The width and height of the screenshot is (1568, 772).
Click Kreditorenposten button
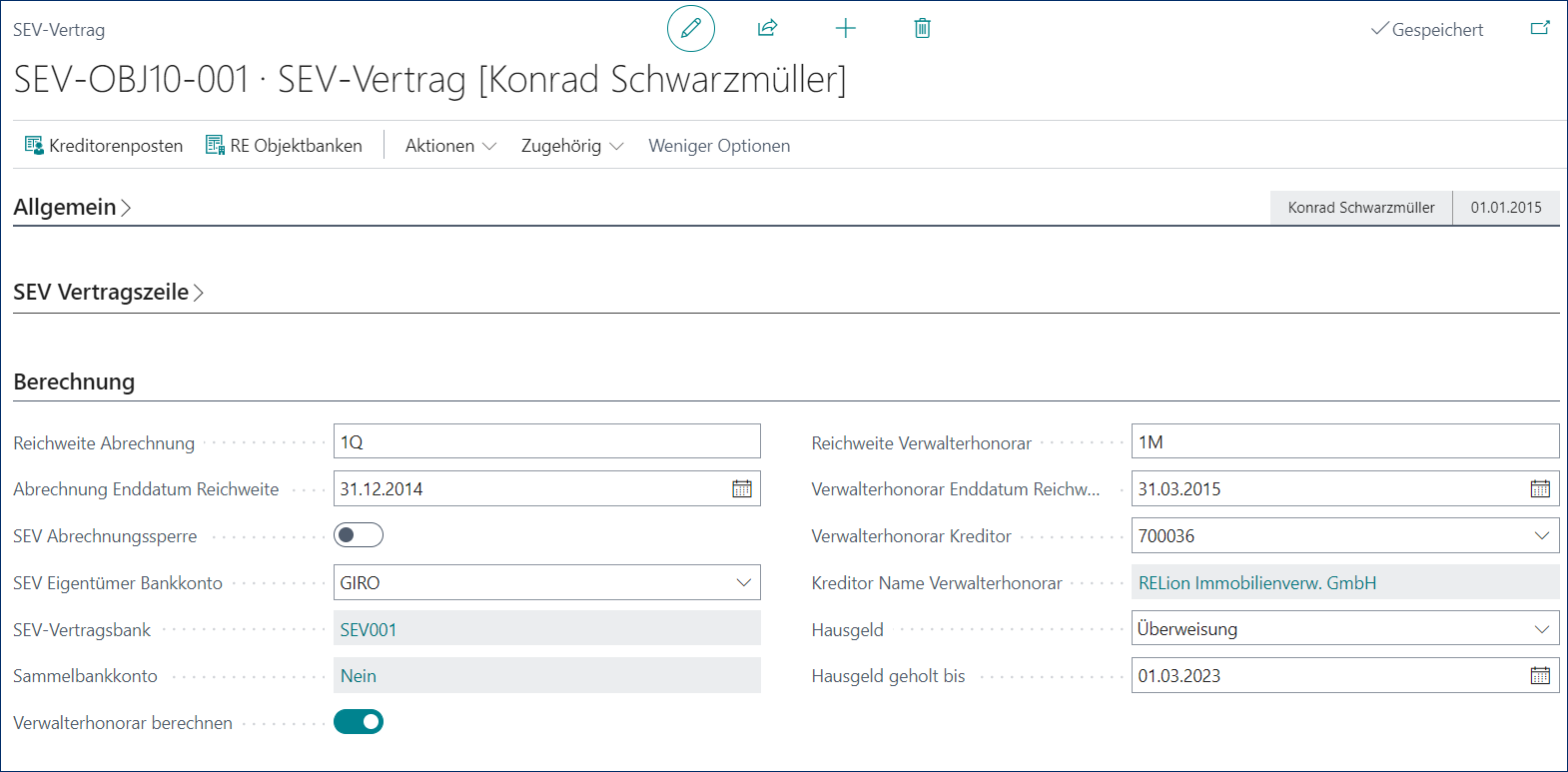104,146
